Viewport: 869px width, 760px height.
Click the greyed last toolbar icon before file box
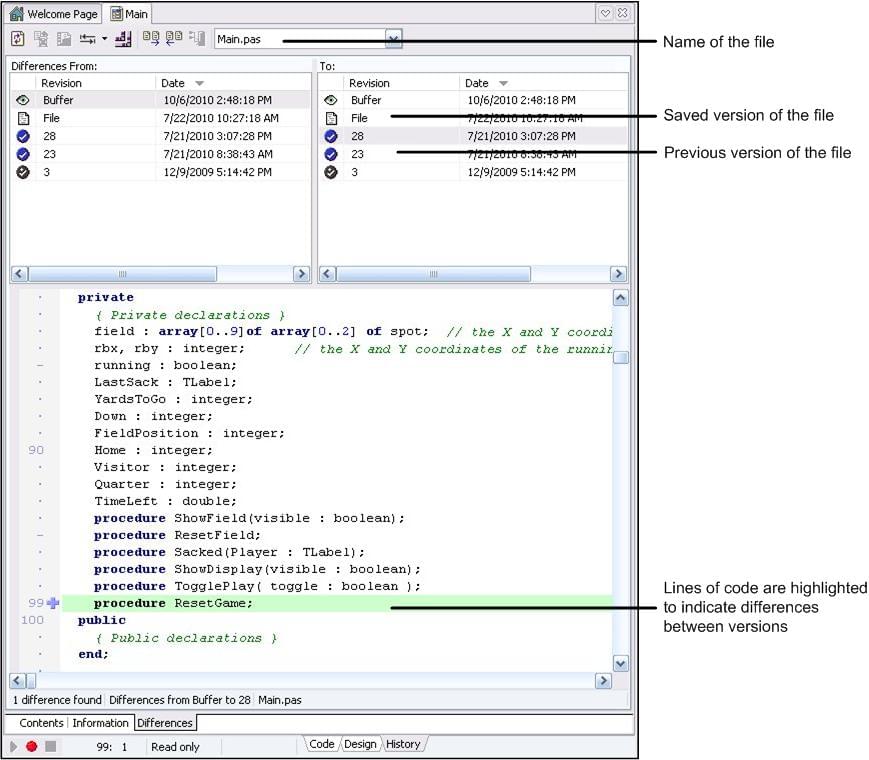point(197,38)
